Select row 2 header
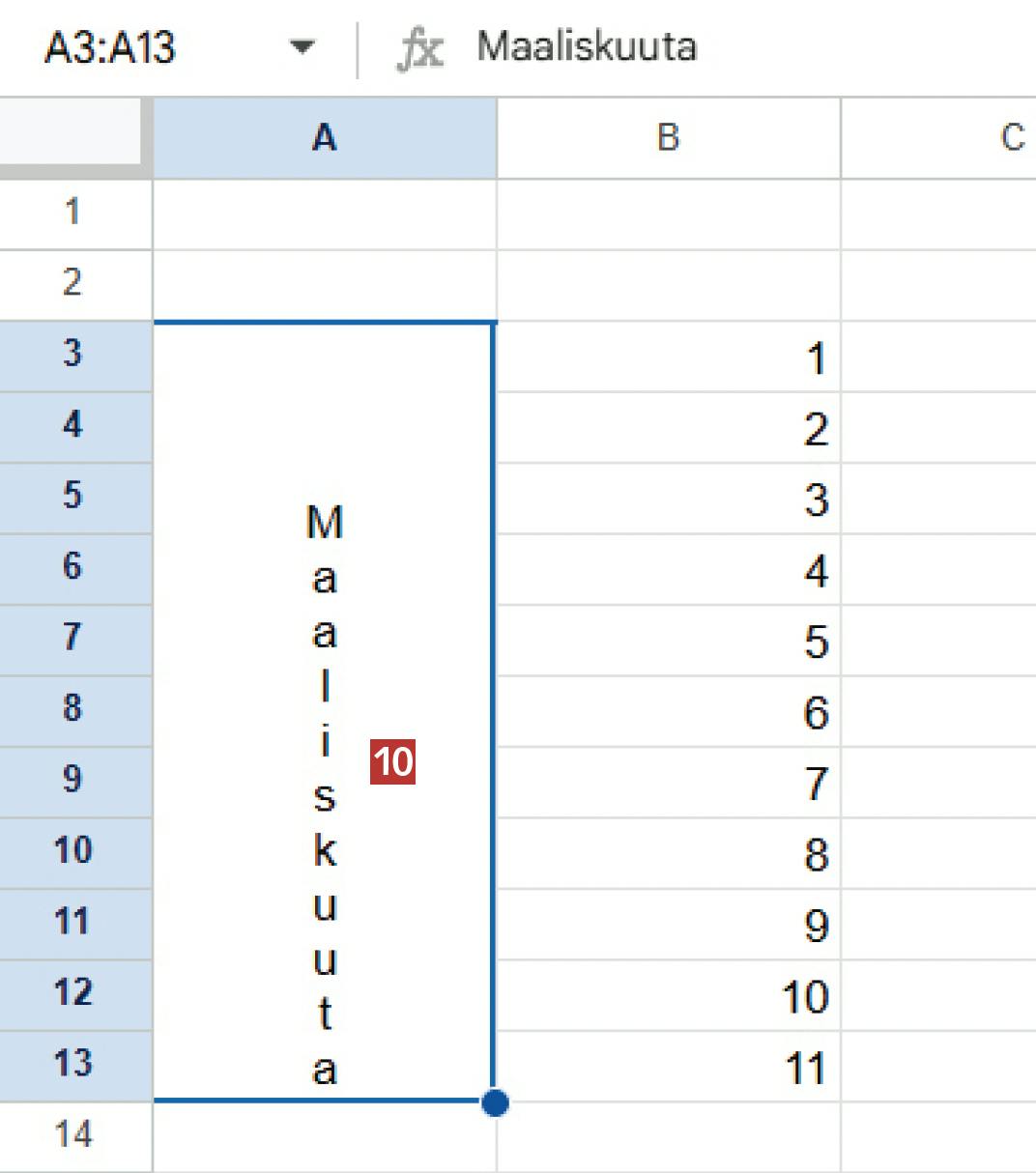Screen dimensions: 1036x1173 [73, 284]
